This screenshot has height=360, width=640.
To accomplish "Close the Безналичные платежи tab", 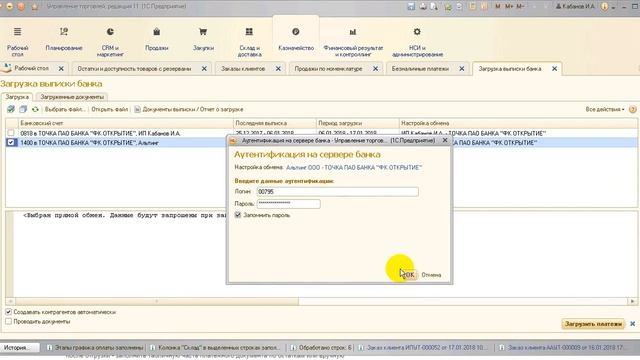I will pyautogui.click(x=462, y=69).
